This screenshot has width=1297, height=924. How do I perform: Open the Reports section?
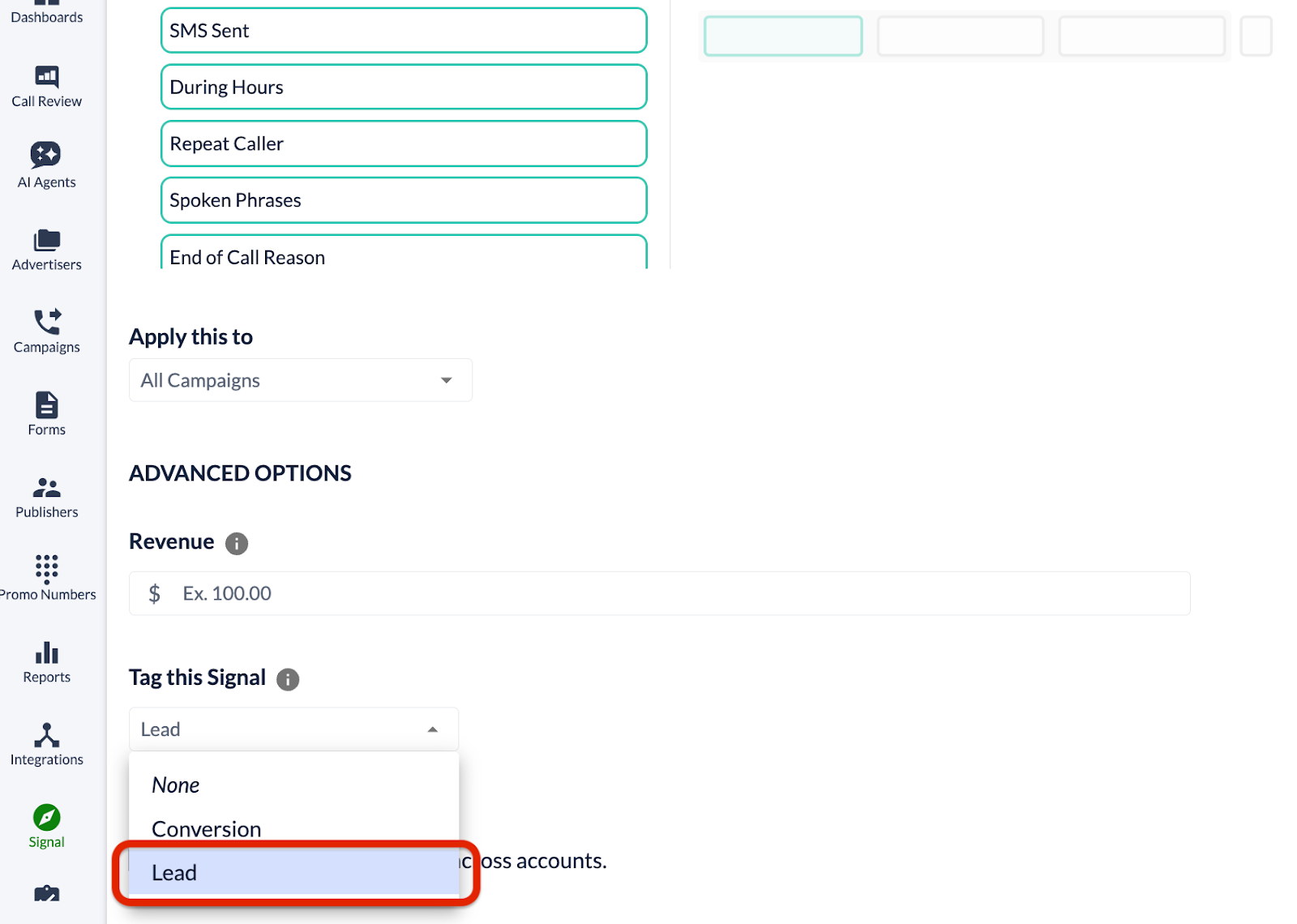click(47, 662)
